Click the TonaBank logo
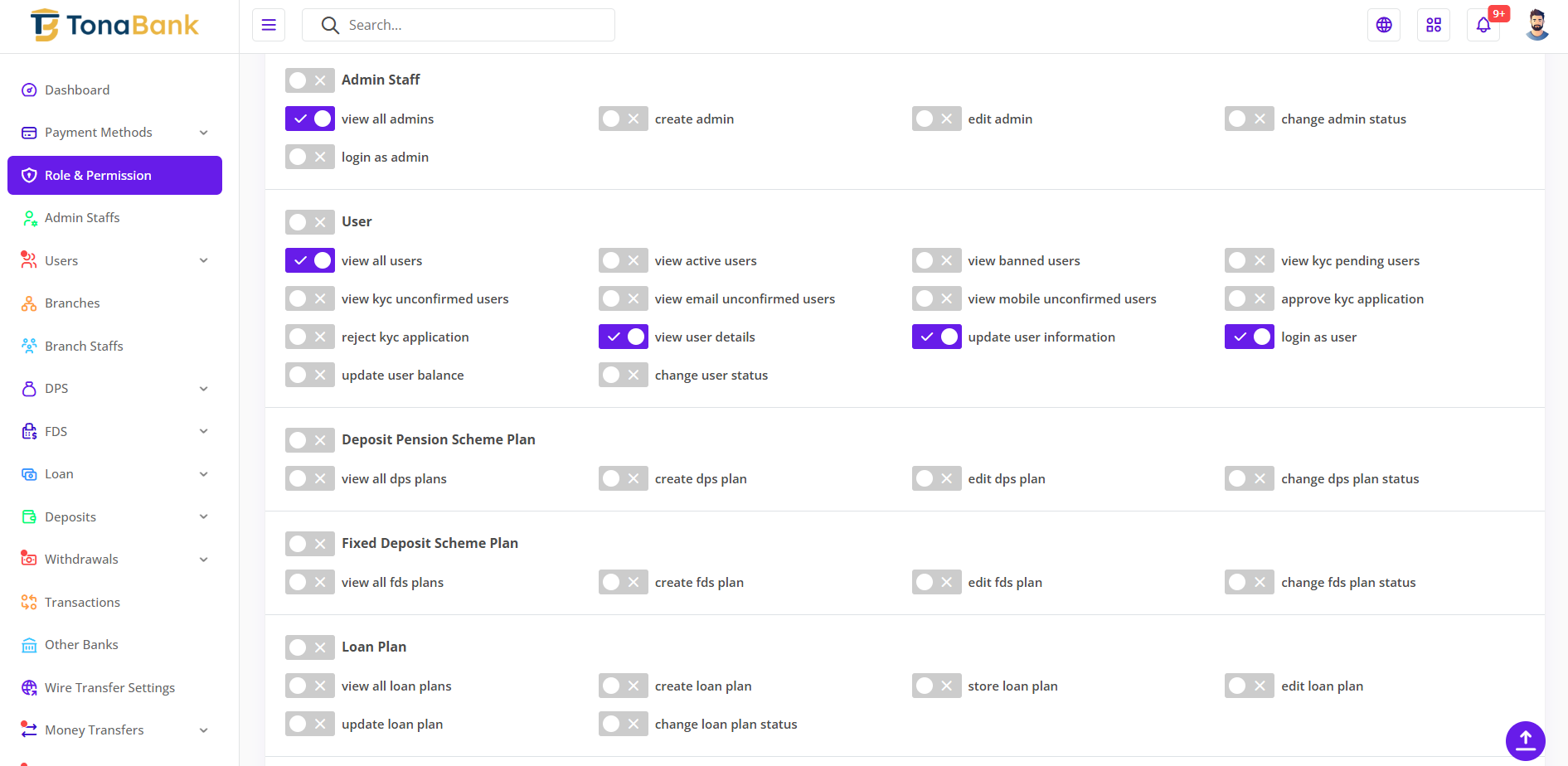Viewport: 1568px width, 766px height. tap(115, 25)
